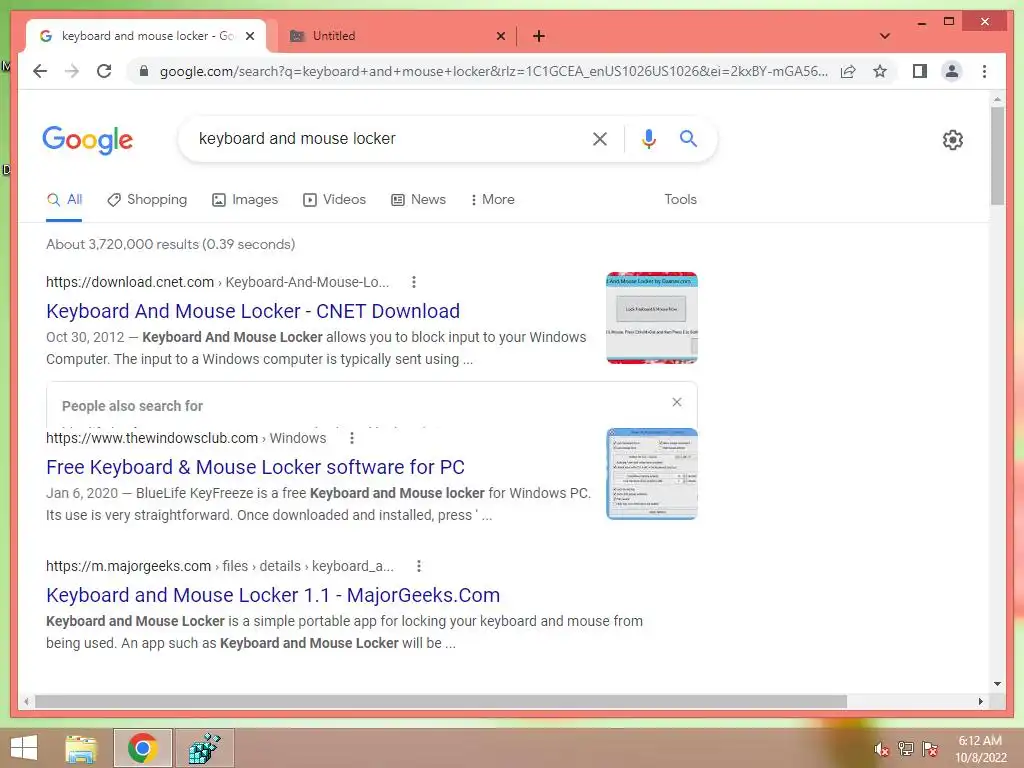Close the Untitled tab
1024x768 pixels.
501,36
